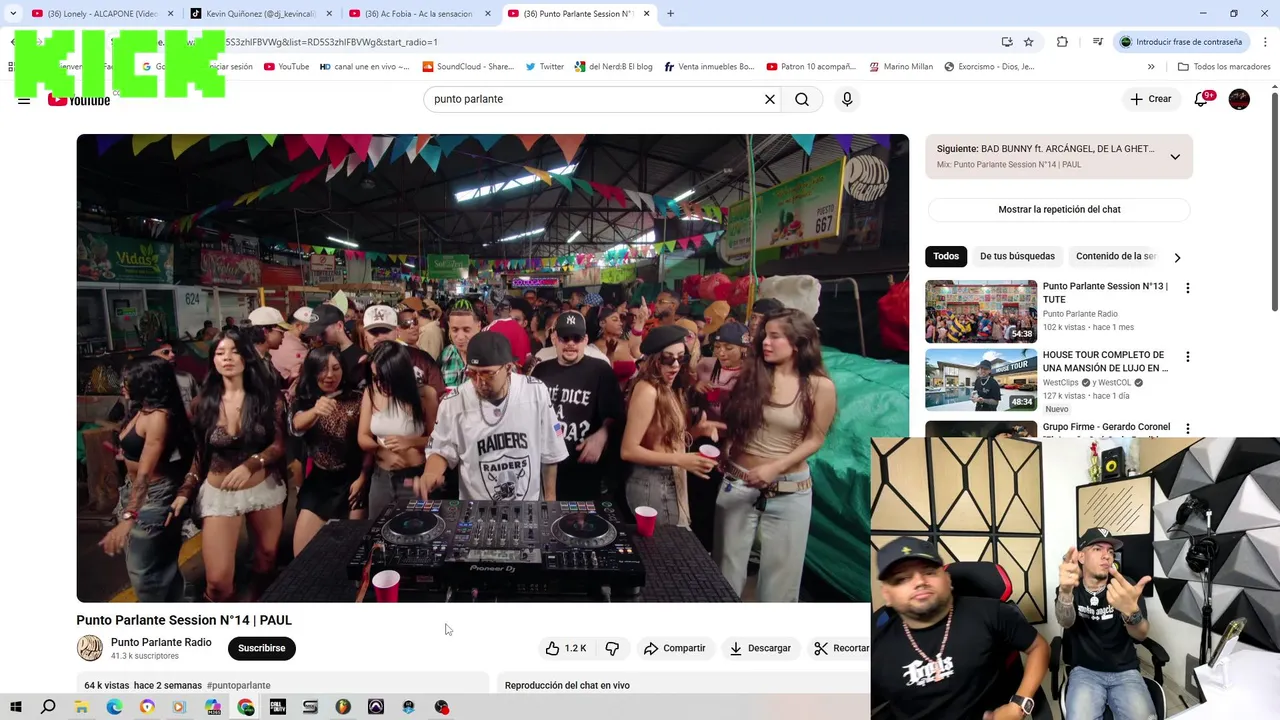Select the Todos filter chip
The image size is (1280, 720).
pos(946,256)
